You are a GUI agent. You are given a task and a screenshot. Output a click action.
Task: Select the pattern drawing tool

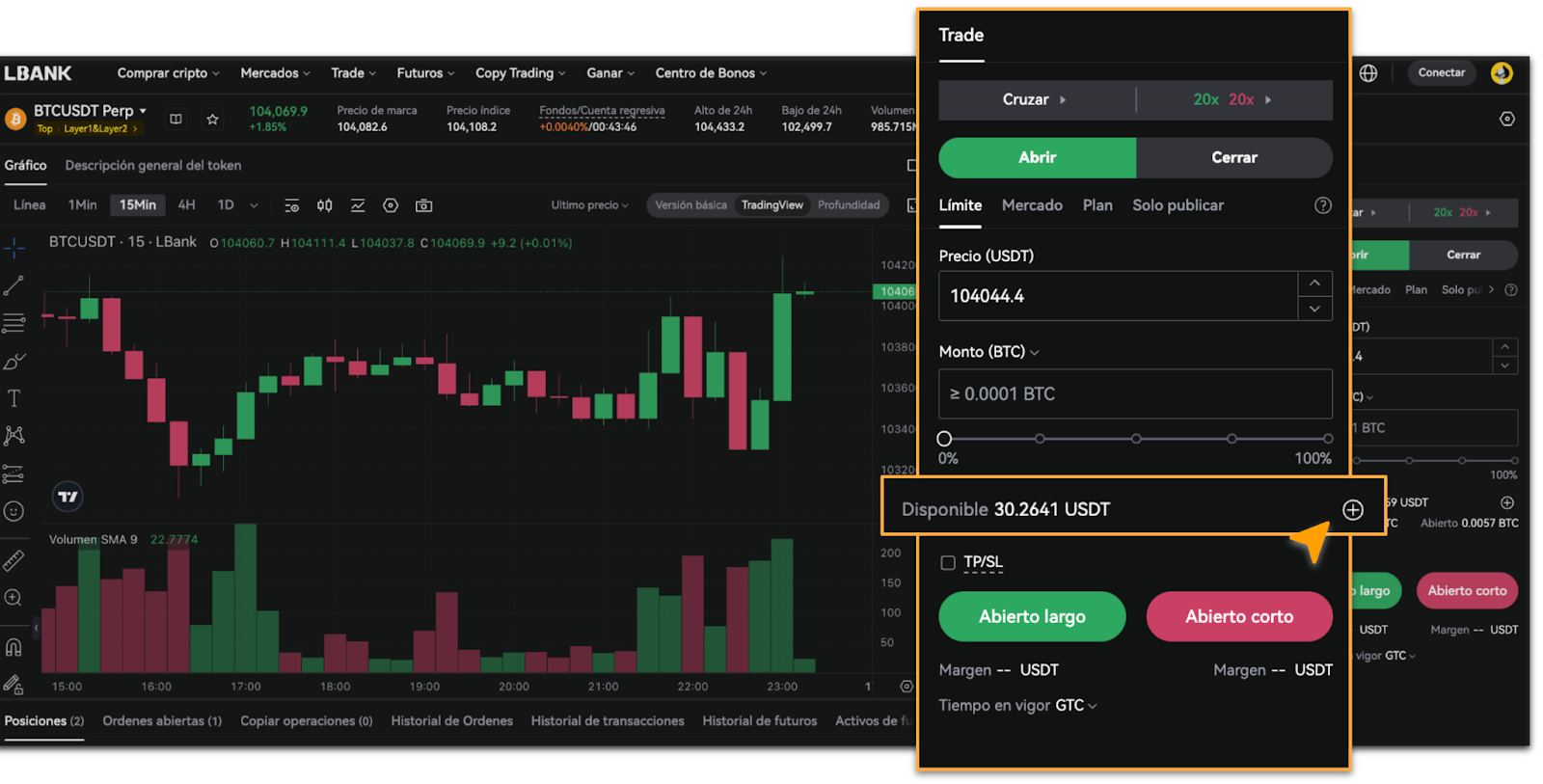tap(14, 436)
